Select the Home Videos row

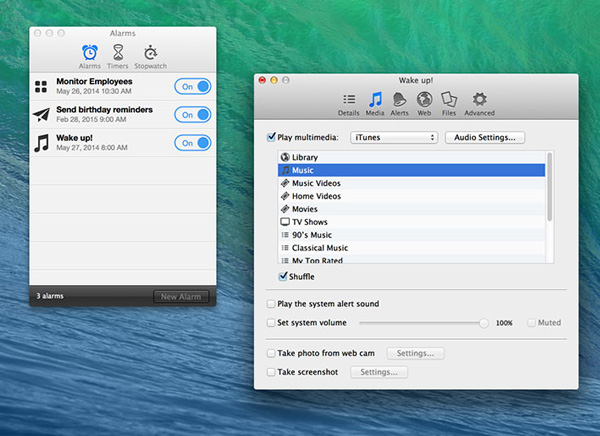(x=411, y=196)
